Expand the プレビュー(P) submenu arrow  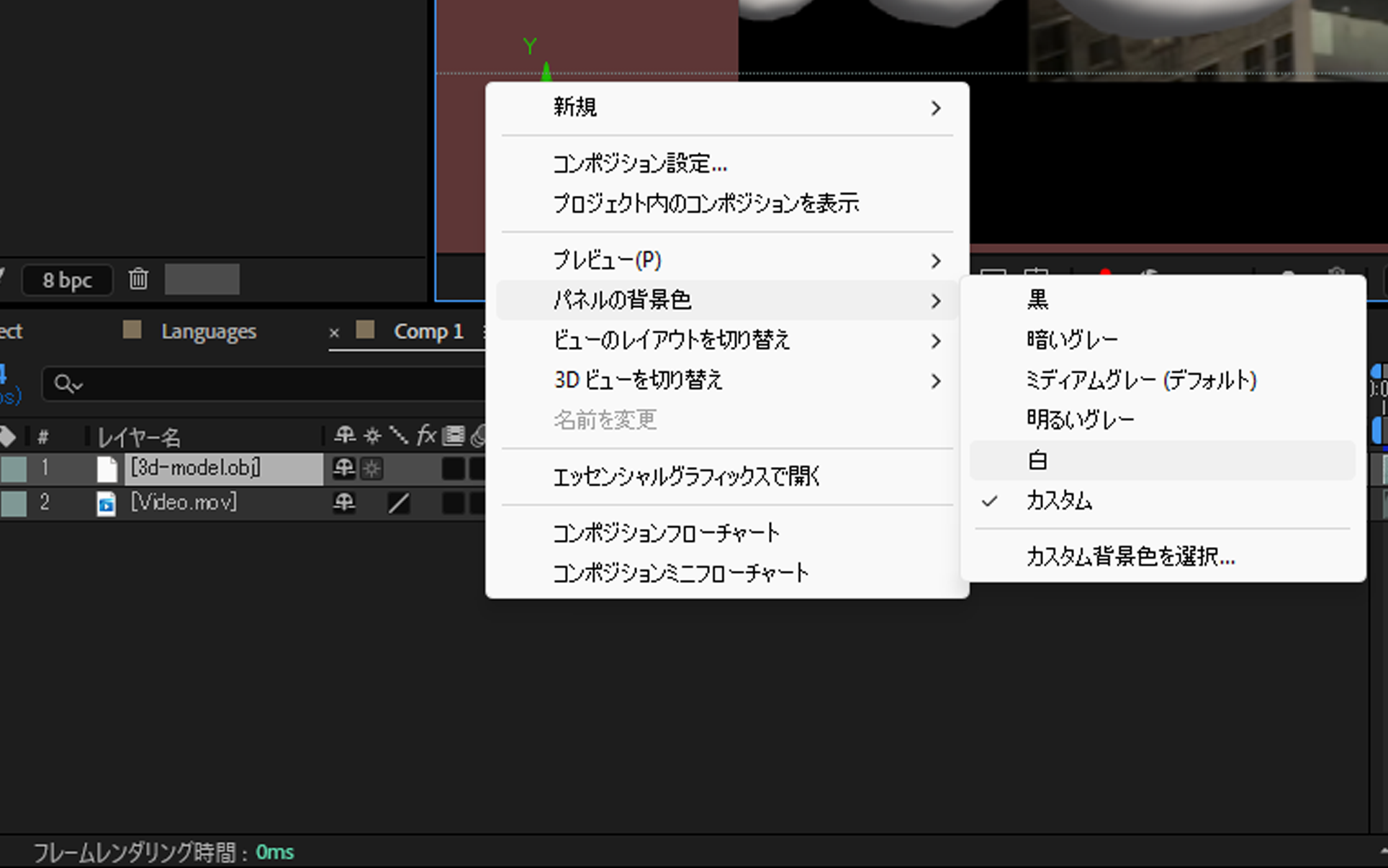pos(936,261)
